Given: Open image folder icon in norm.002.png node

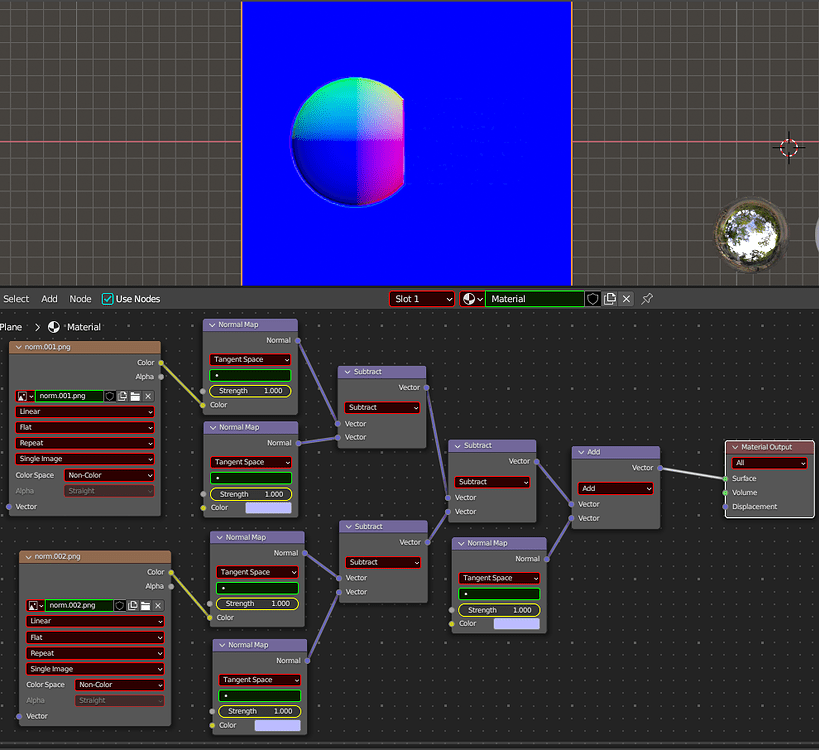Looking at the screenshot, I should point(145,606).
